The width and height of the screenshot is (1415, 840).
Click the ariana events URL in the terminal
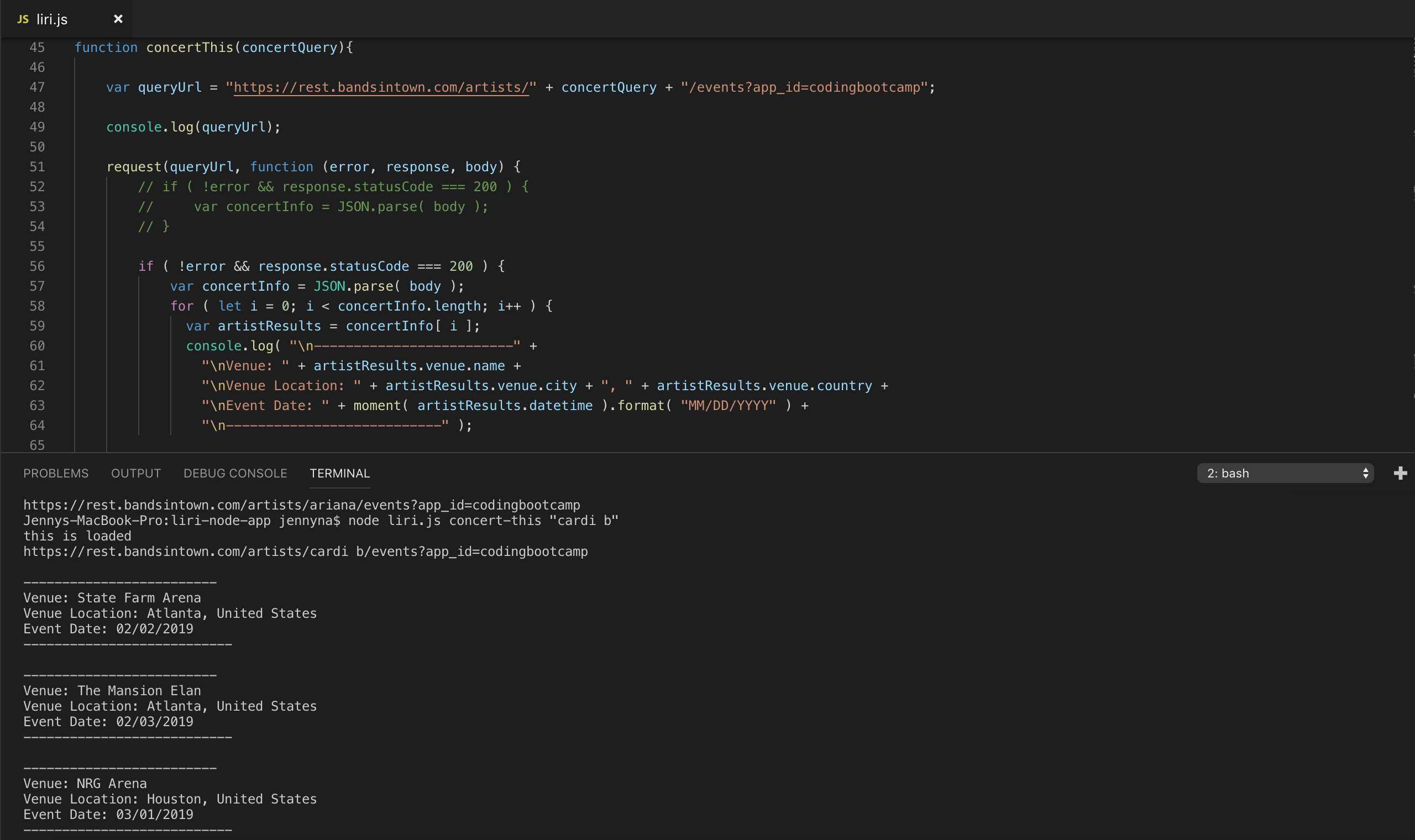[x=301, y=505]
